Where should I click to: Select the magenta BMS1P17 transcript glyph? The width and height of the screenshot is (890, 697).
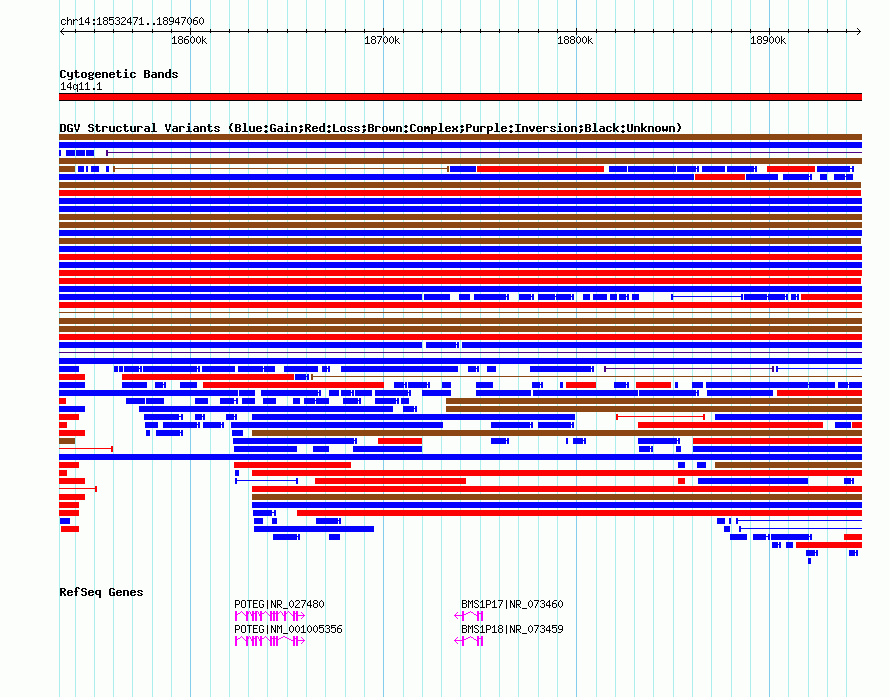point(469,616)
